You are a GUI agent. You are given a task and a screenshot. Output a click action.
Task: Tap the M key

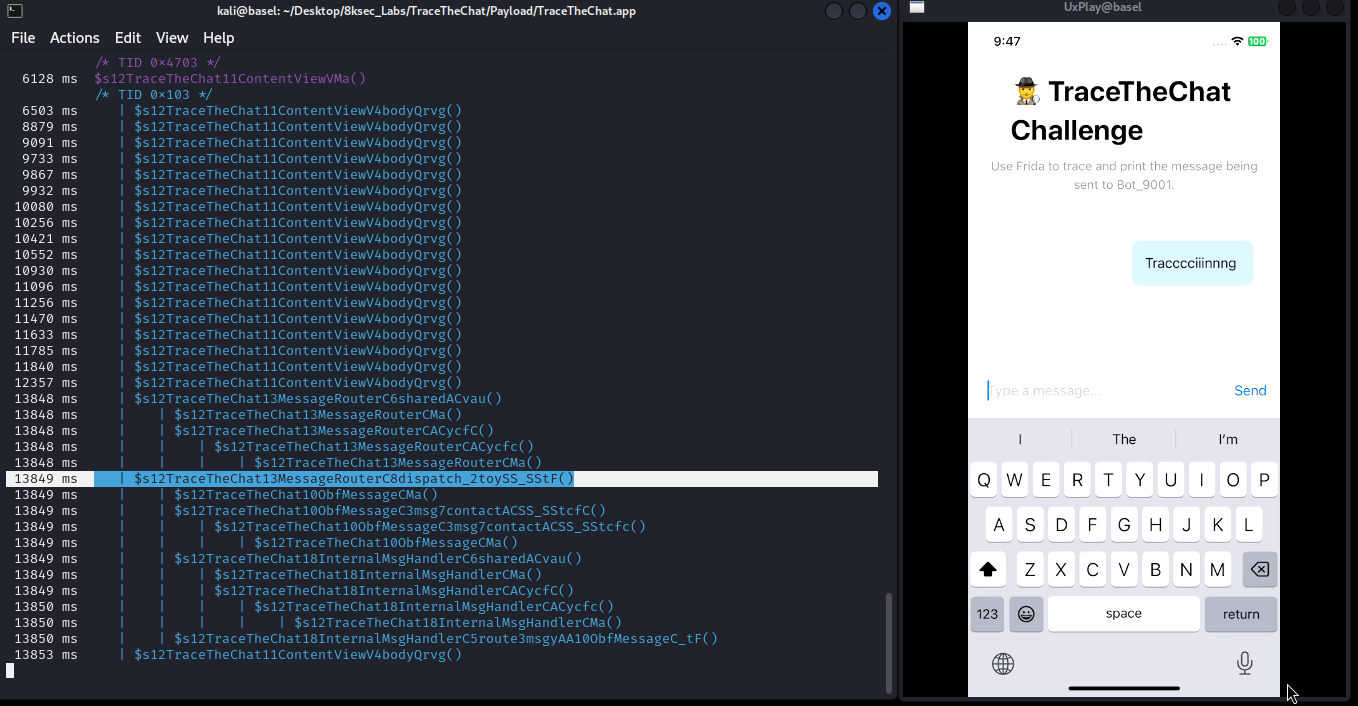coord(1217,570)
